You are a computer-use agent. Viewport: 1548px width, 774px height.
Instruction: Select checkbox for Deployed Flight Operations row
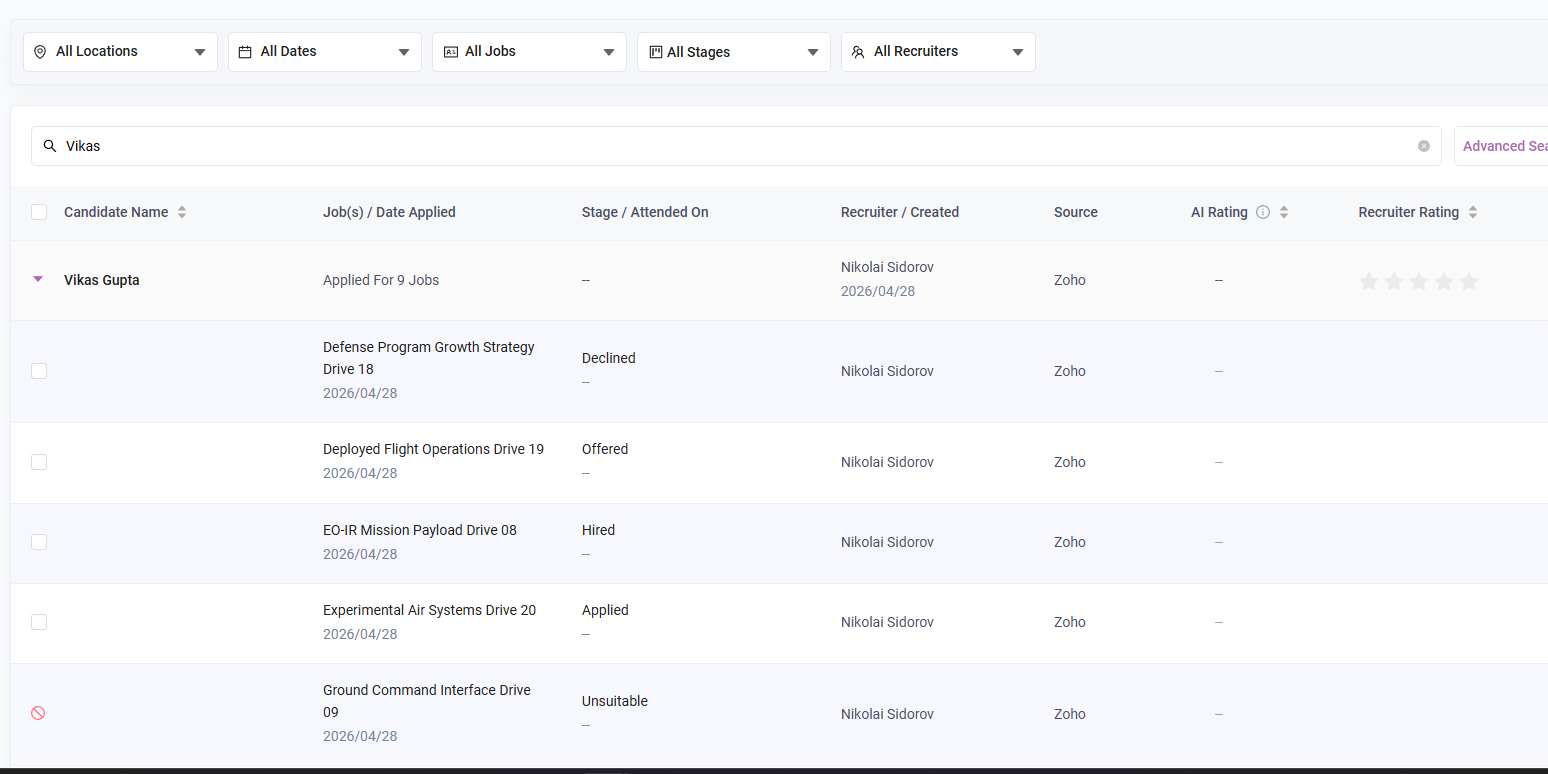point(39,462)
